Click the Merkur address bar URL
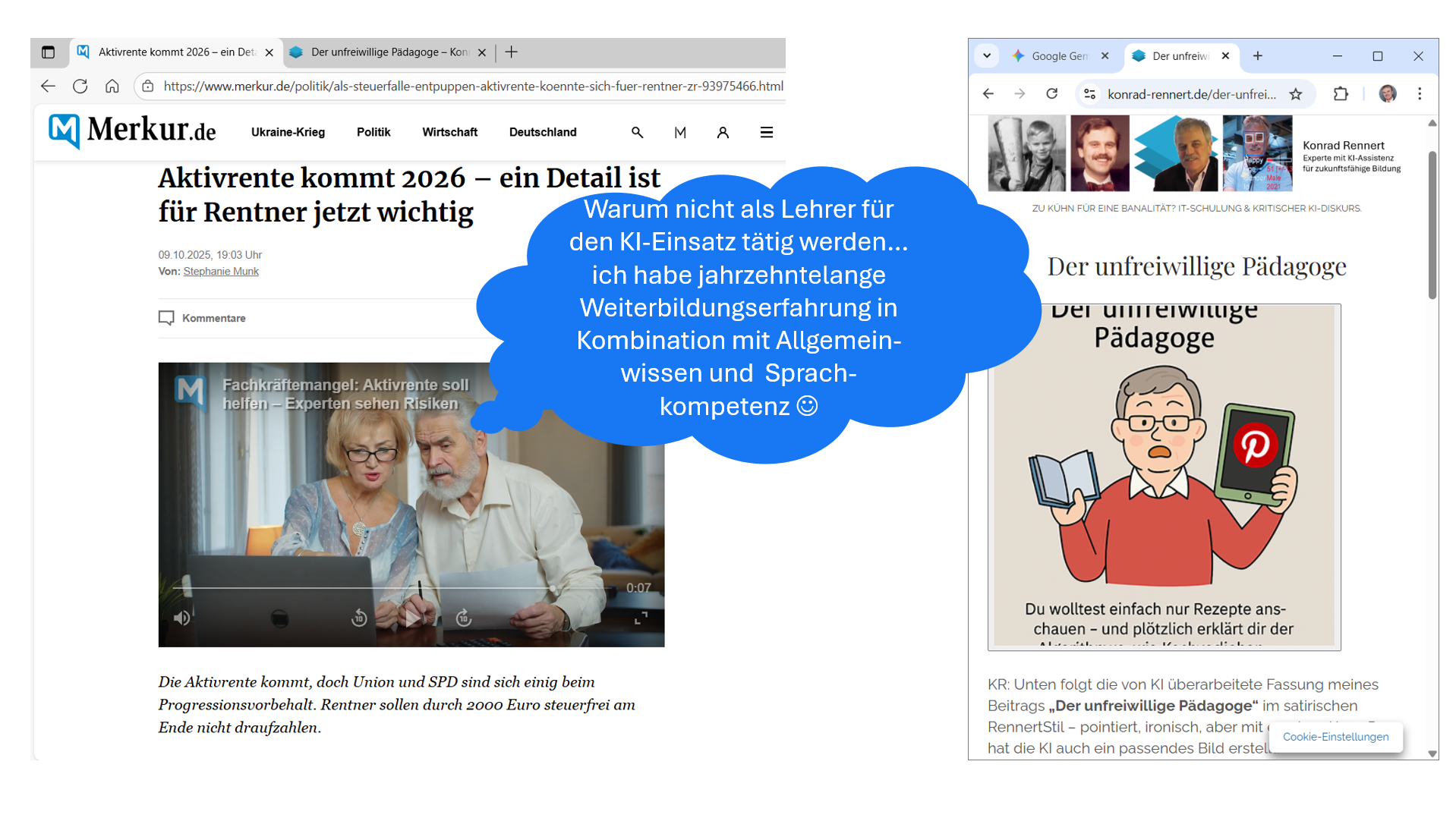 pyautogui.click(x=472, y=87)
